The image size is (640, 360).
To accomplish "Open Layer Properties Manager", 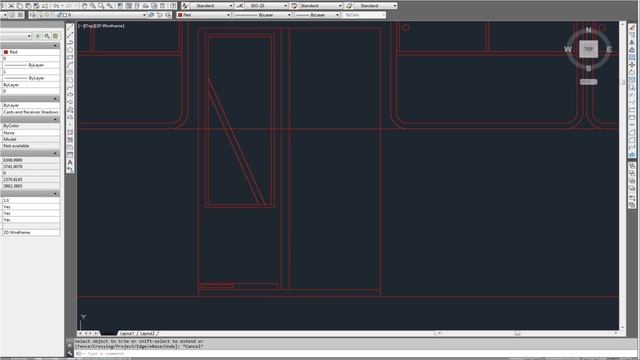I will 33,15.
